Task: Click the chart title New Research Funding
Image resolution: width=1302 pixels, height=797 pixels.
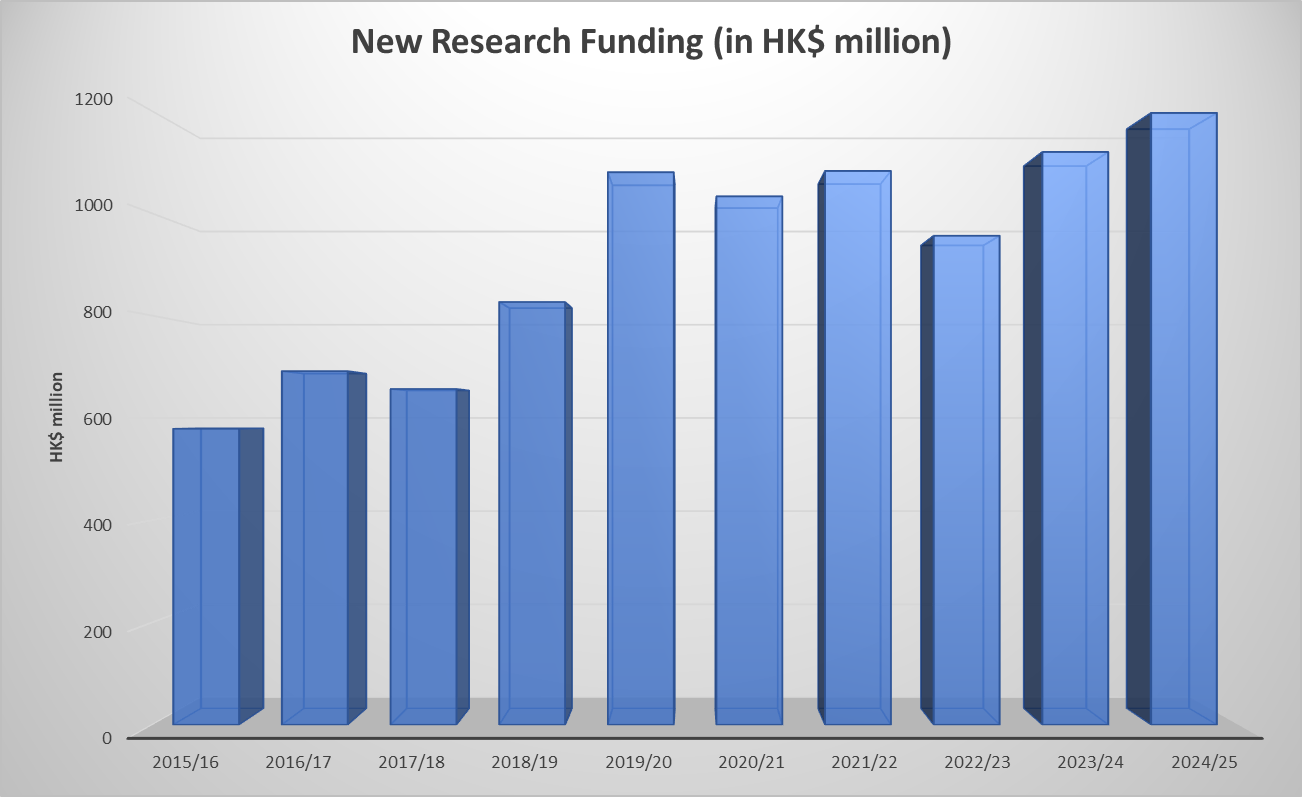Action: pos(650,42)
